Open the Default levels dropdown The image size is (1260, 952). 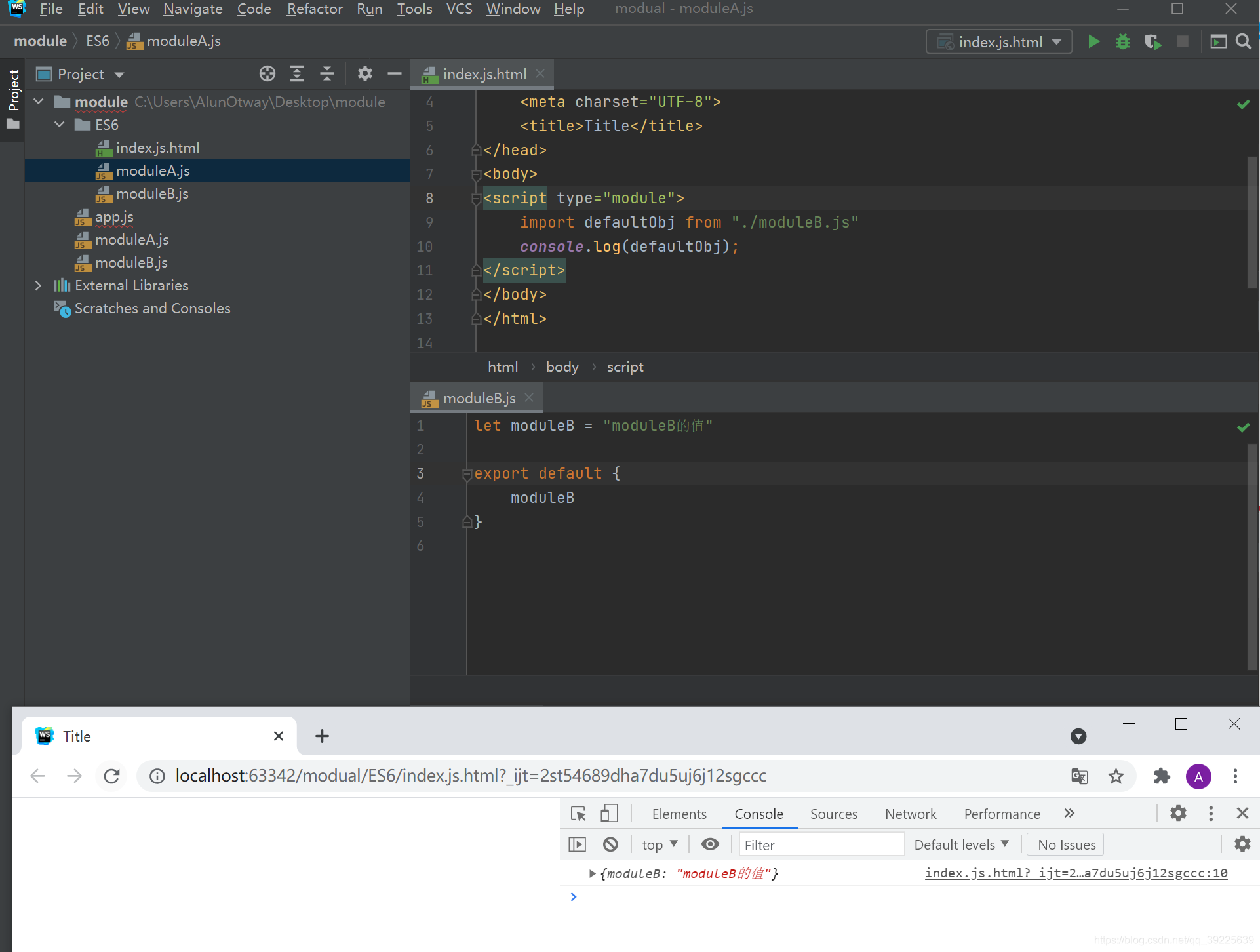(x=961, y=844)
